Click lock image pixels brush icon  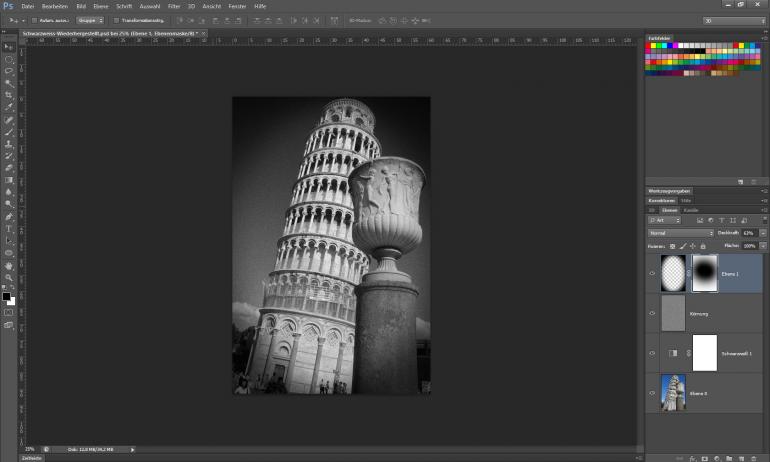(x=683, y=246)
